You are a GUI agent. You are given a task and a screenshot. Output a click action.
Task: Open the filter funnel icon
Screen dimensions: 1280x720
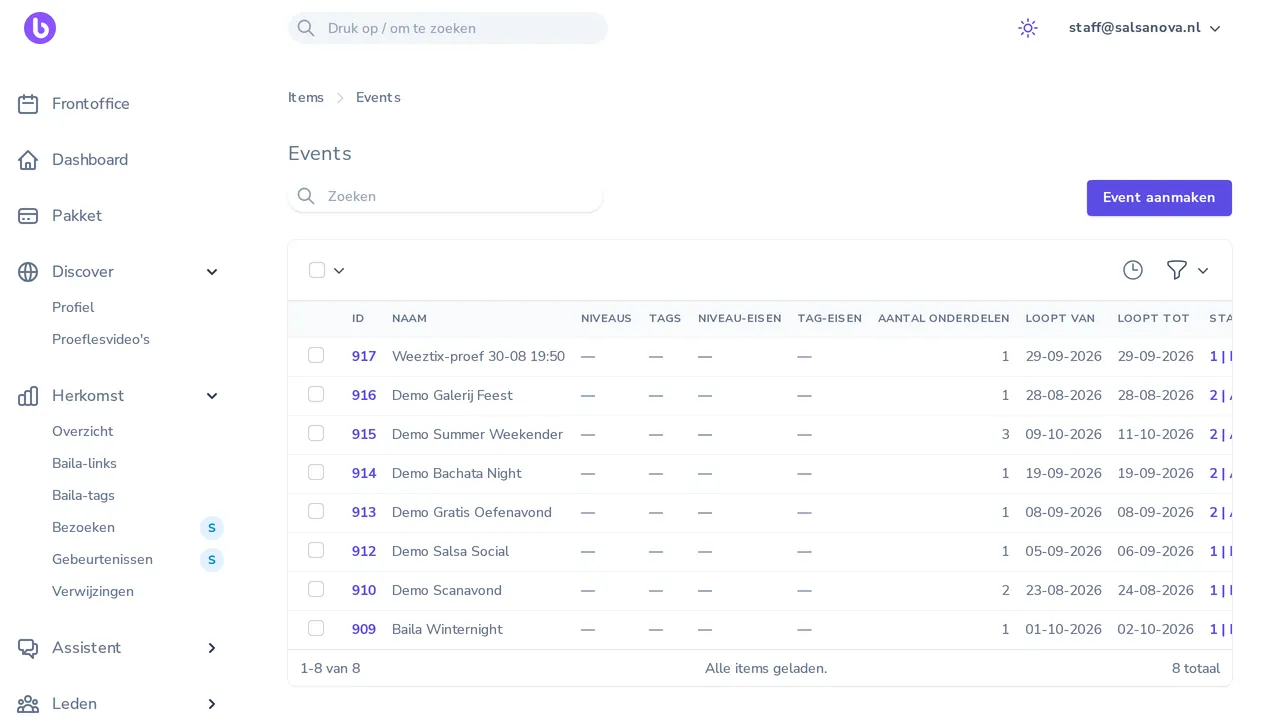[1177, 270]
